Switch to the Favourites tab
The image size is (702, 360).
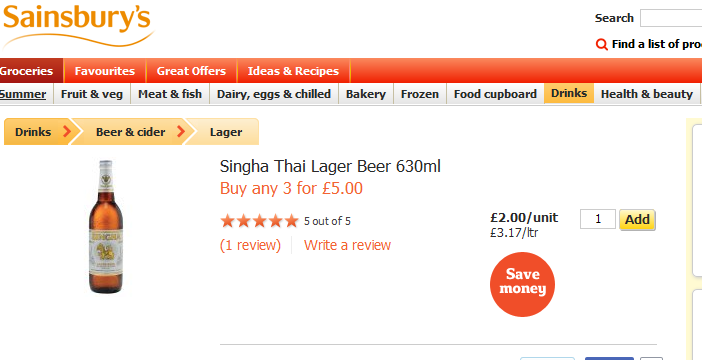[x=105, y=71]
